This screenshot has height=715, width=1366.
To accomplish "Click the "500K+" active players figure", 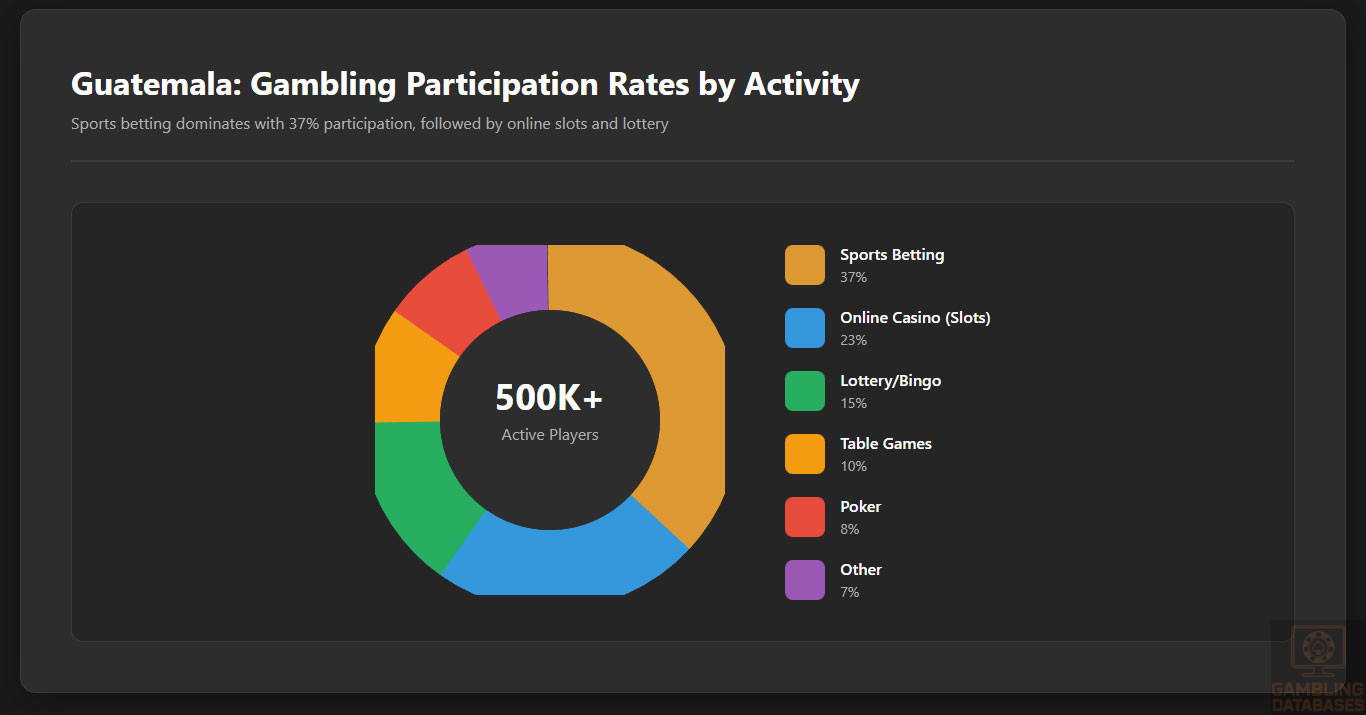I will 549,398.
